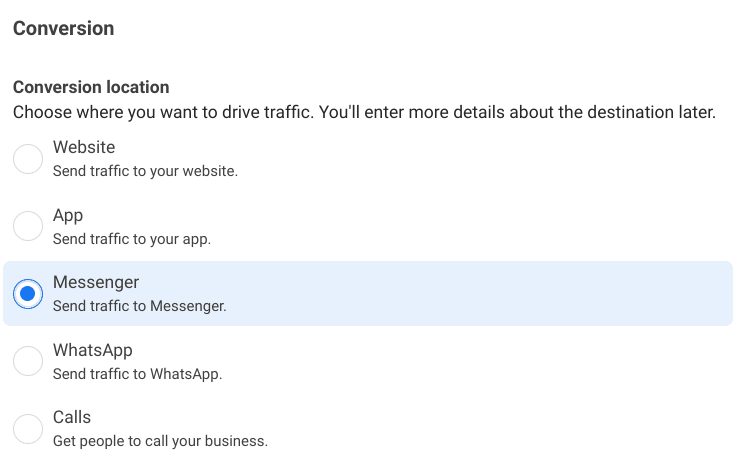This screenshot has height=471, width=737.
Task: Click 'Send traffic to WhatsApp.' description
Action: [137, 374]
